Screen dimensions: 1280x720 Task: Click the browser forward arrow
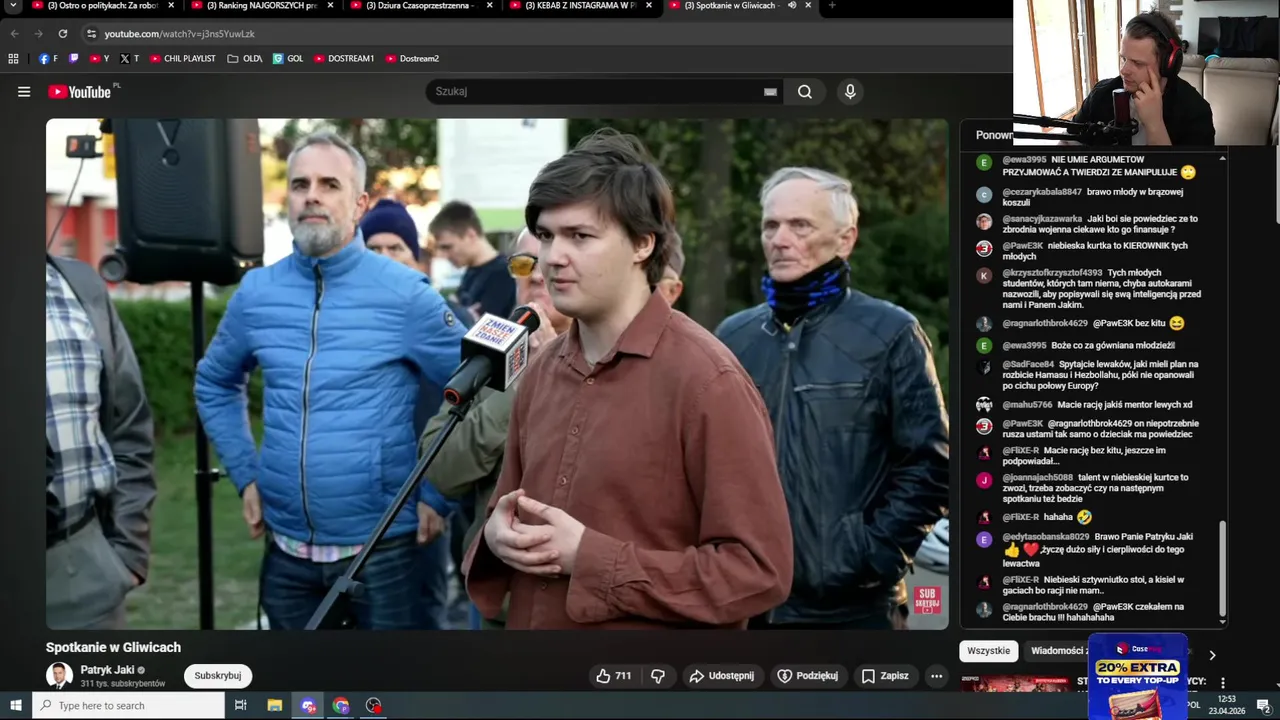tap(38, 34)
